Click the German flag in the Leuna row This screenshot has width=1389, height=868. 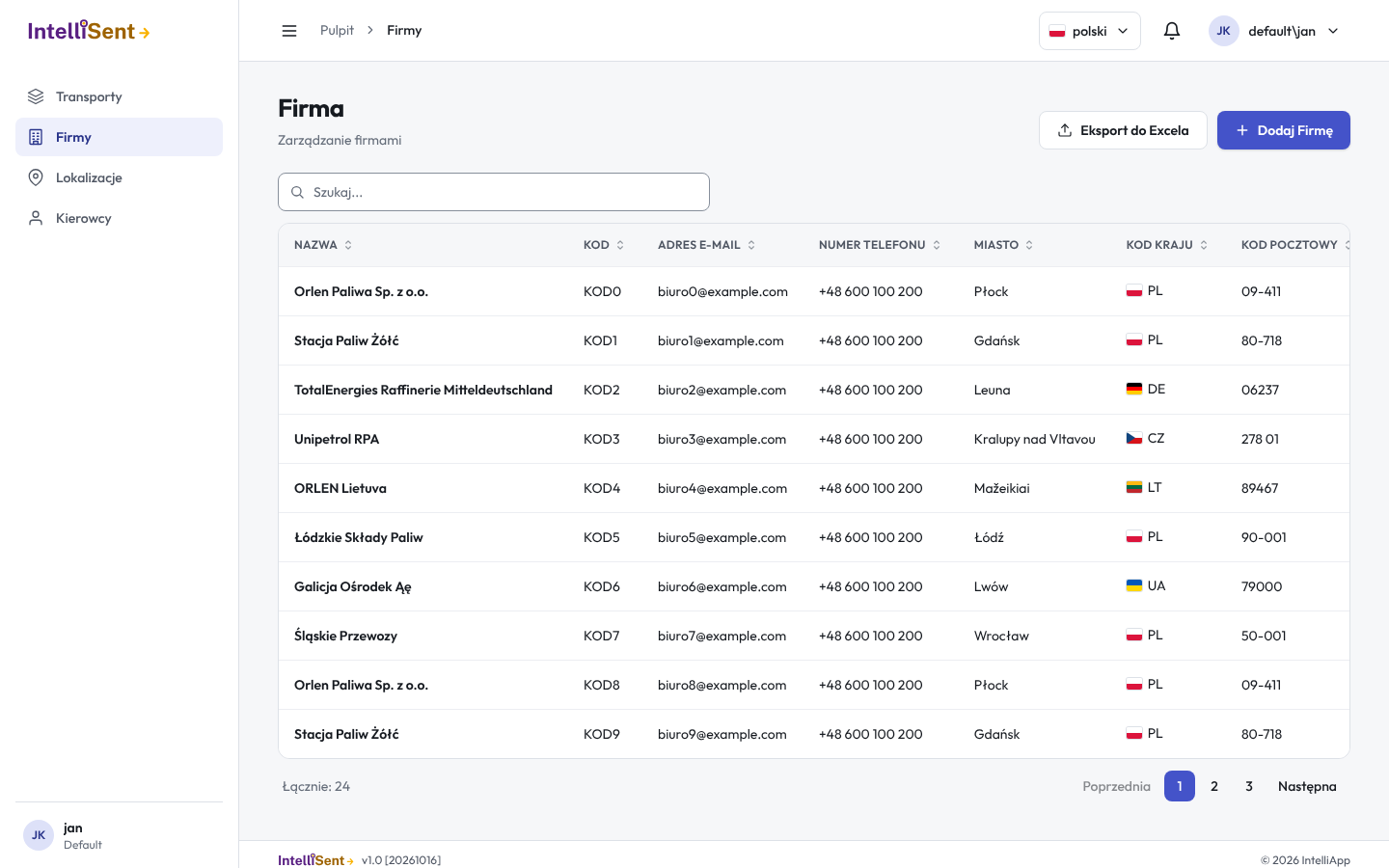[1134, 390]
